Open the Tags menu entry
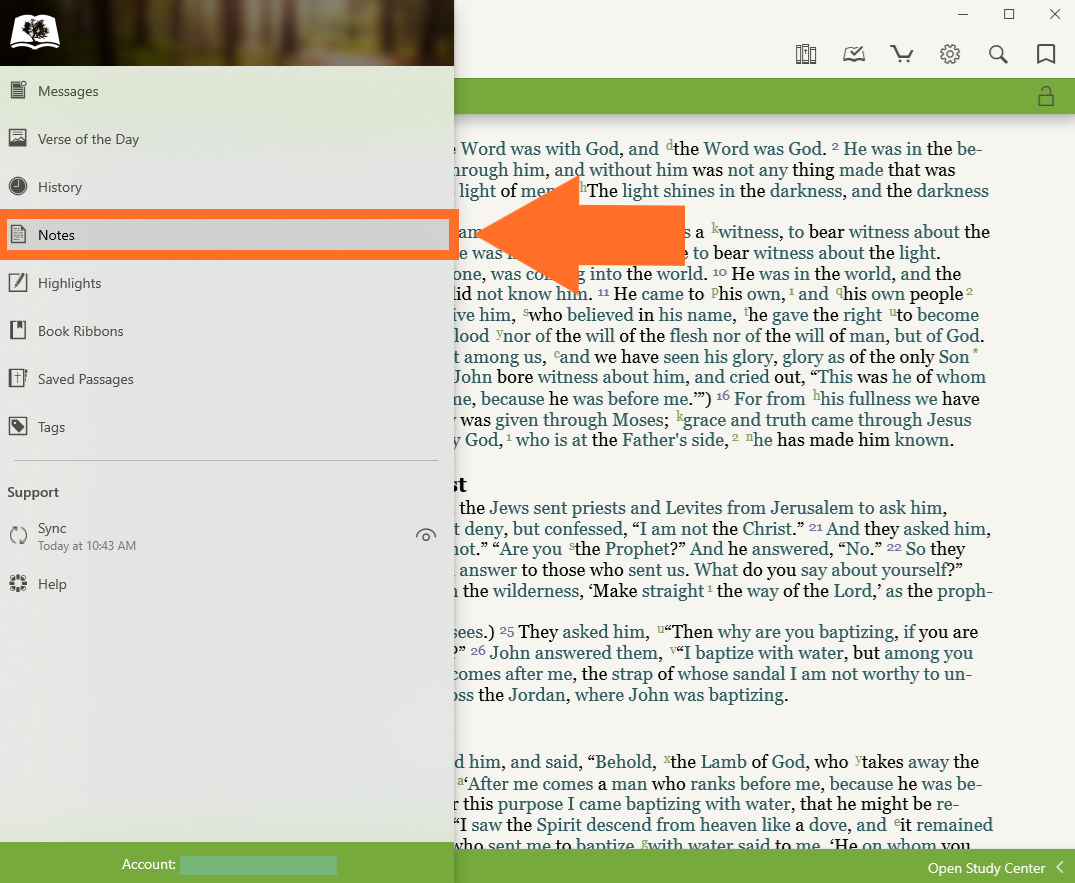The width and height of the screenshot is (1075, 883). [x=51, y=427]
